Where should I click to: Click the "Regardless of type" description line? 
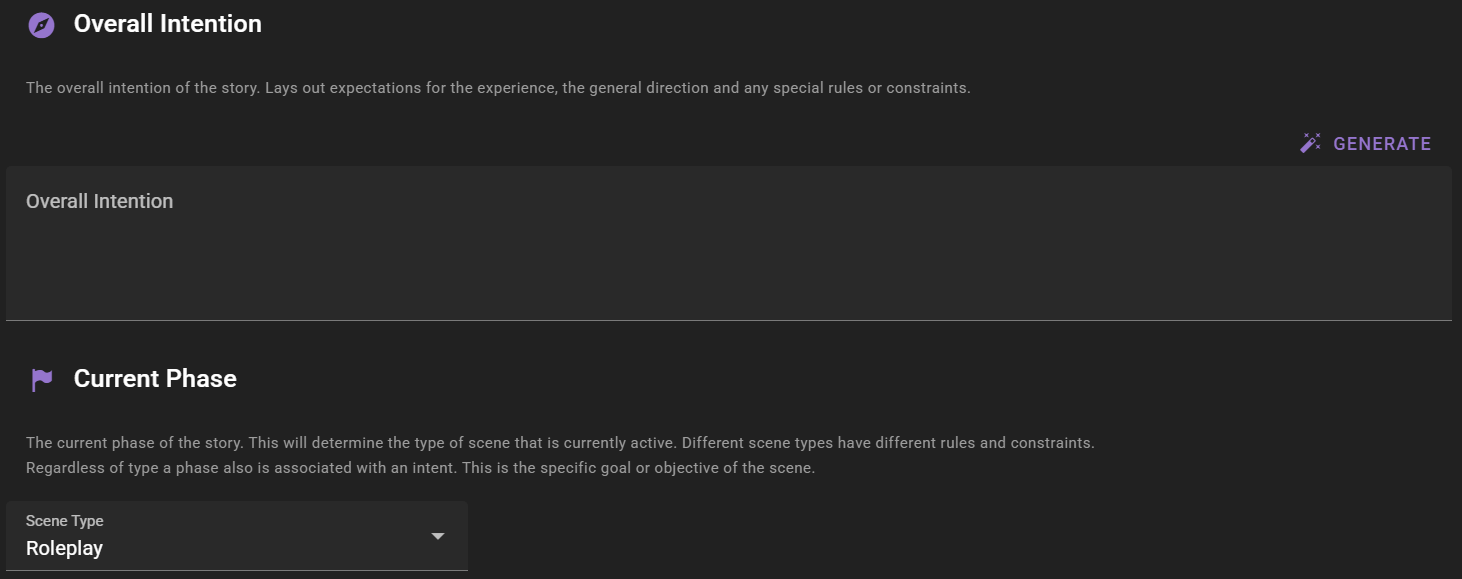tap(420, 467)
